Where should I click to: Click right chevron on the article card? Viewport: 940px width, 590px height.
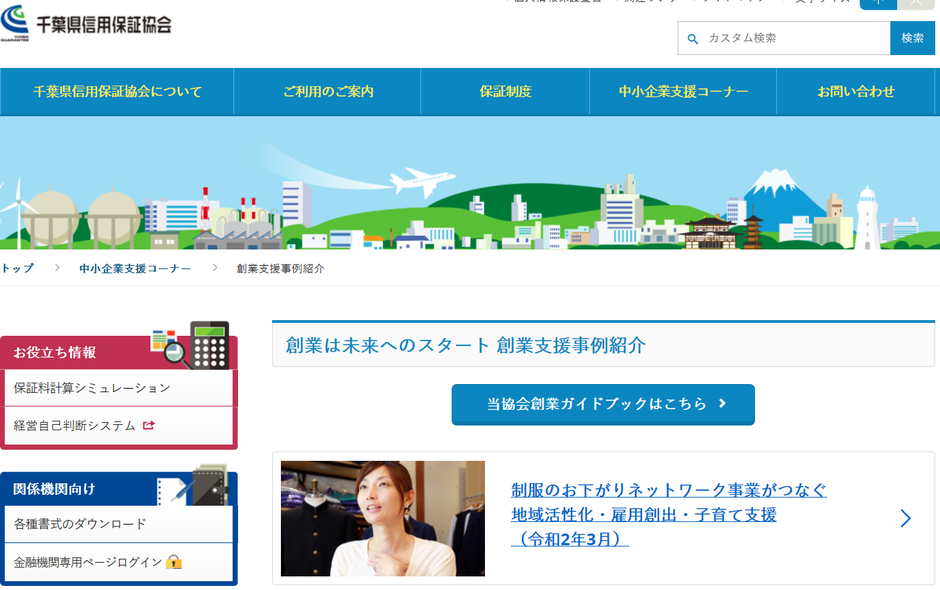pos(905,519)
